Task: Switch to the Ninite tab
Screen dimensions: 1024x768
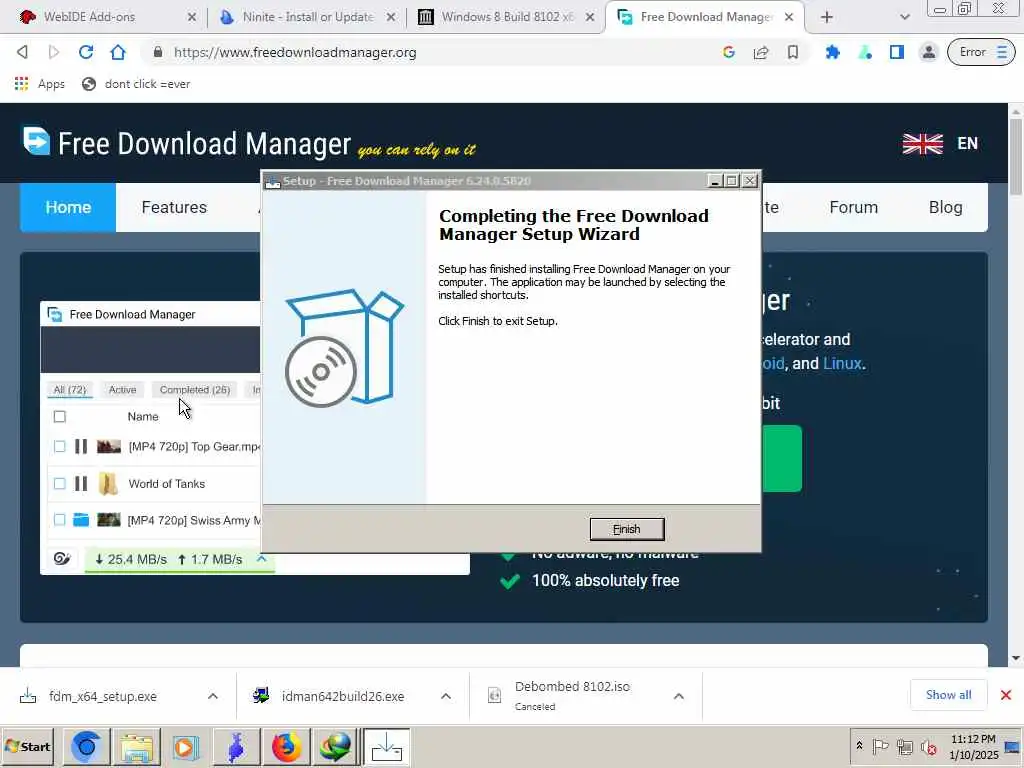Action: [x=308, y=17]
